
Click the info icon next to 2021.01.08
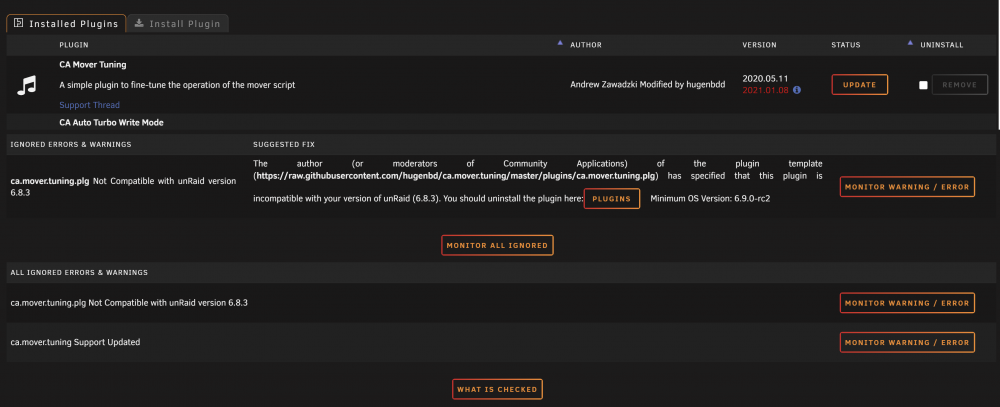(x=797, y=91)
